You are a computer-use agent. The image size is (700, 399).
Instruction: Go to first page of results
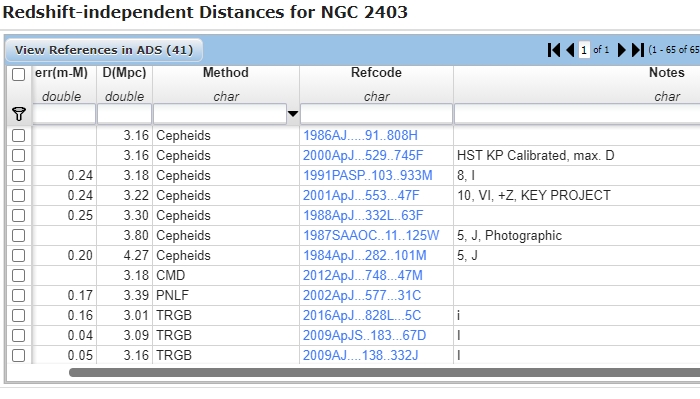click(x=554, y=50)
